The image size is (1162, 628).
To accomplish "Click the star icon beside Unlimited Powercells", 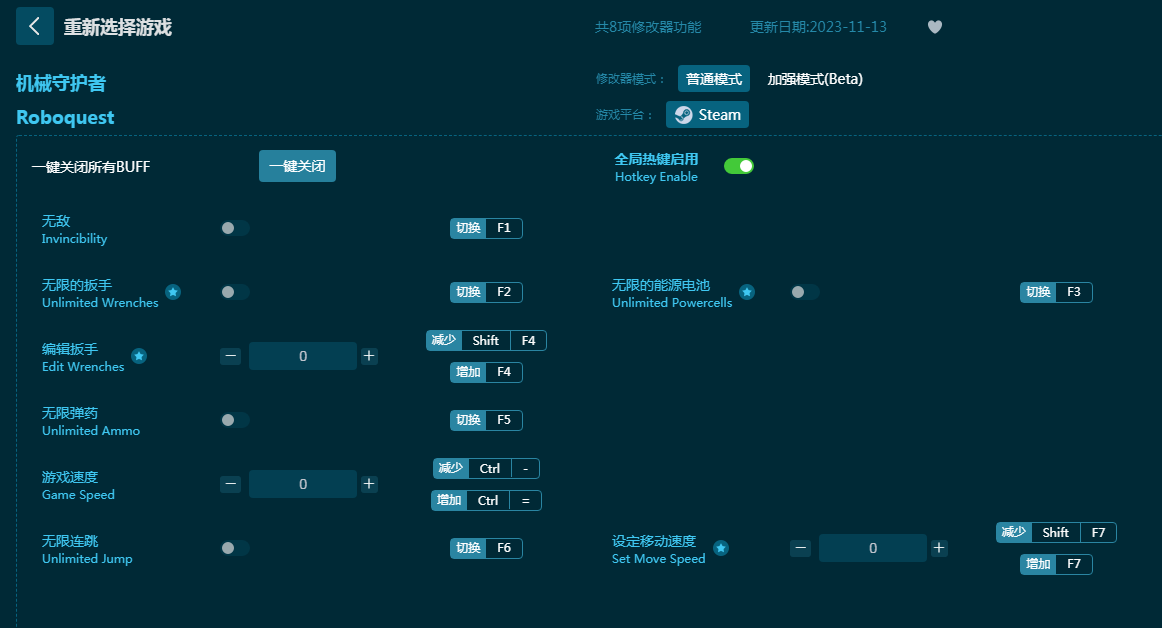I will point(747,292).
